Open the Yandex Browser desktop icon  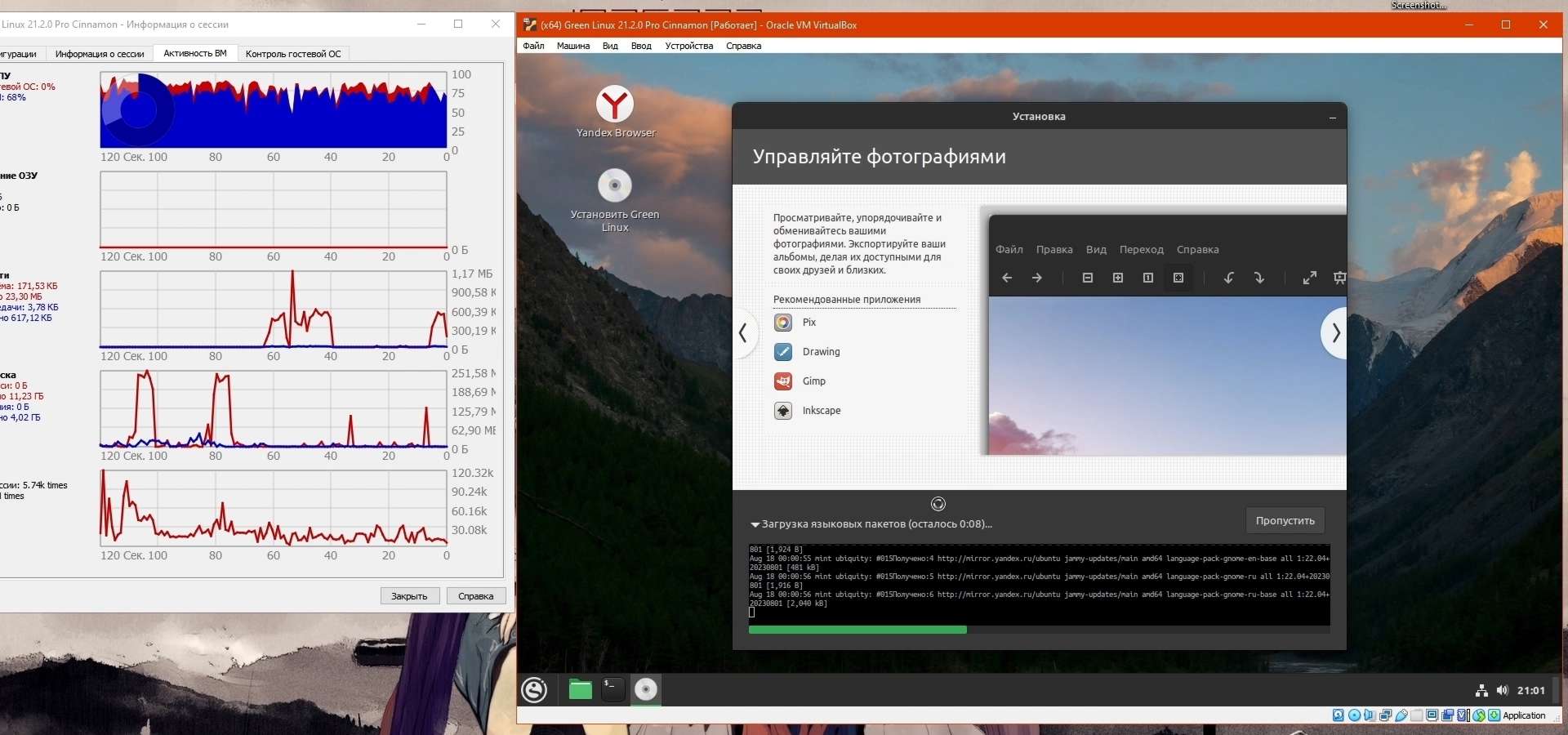(615, 112)
